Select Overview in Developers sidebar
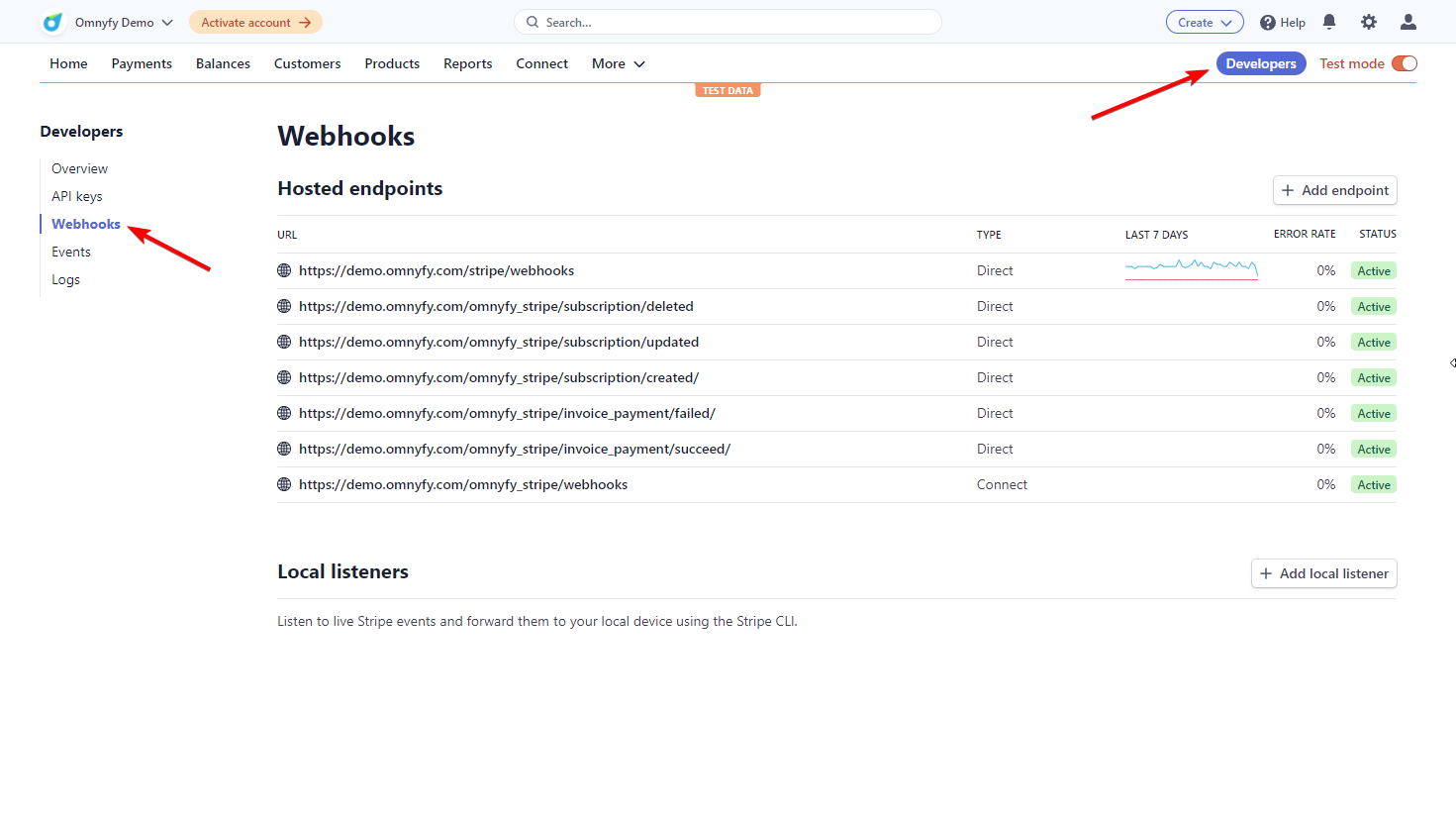1456x816 pixels. [79, 168]
